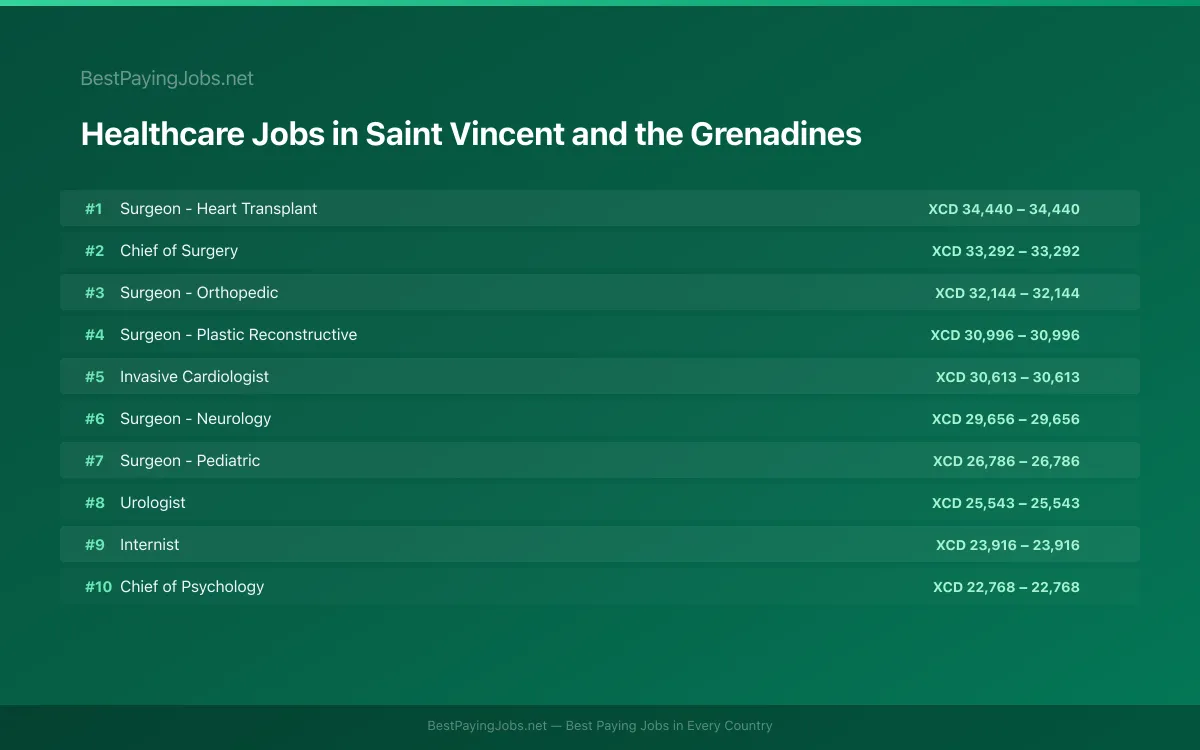Click rank number #1
Image resolution: width=1200 pixels, height=750 pixels.
[x=94, y=209]
